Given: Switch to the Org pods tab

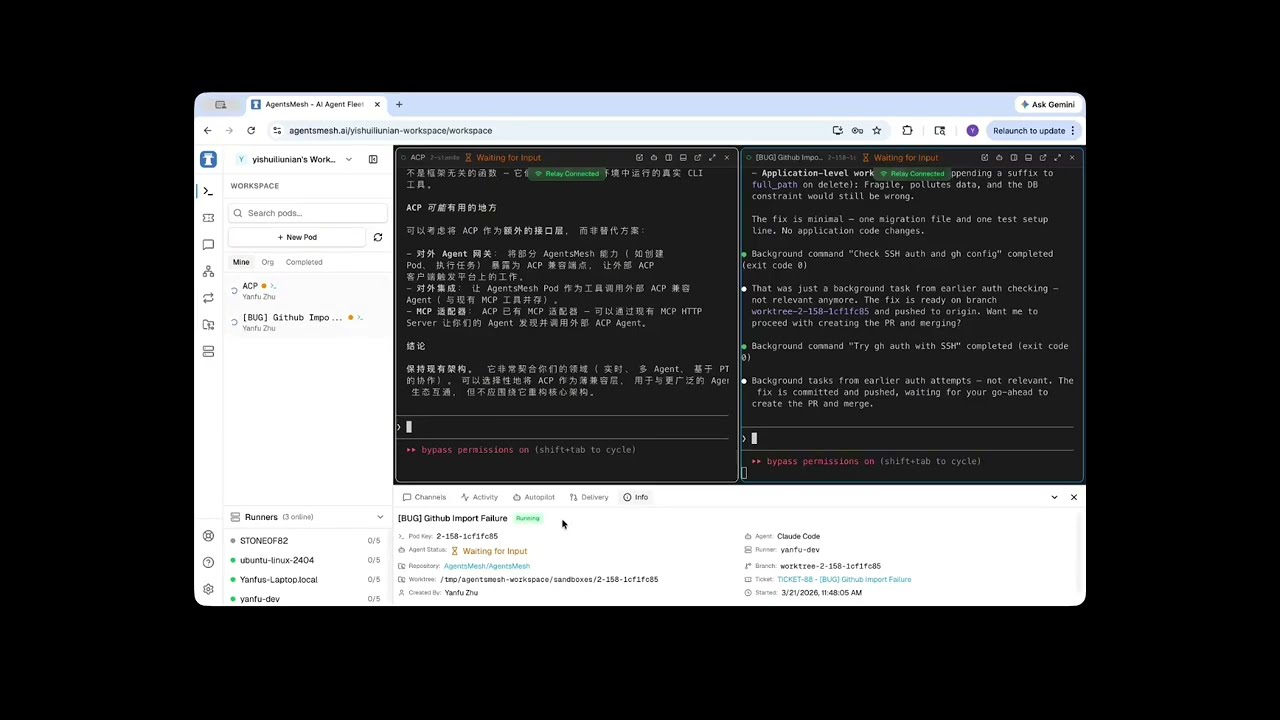Looking at the screenshot, I should 267,262.
